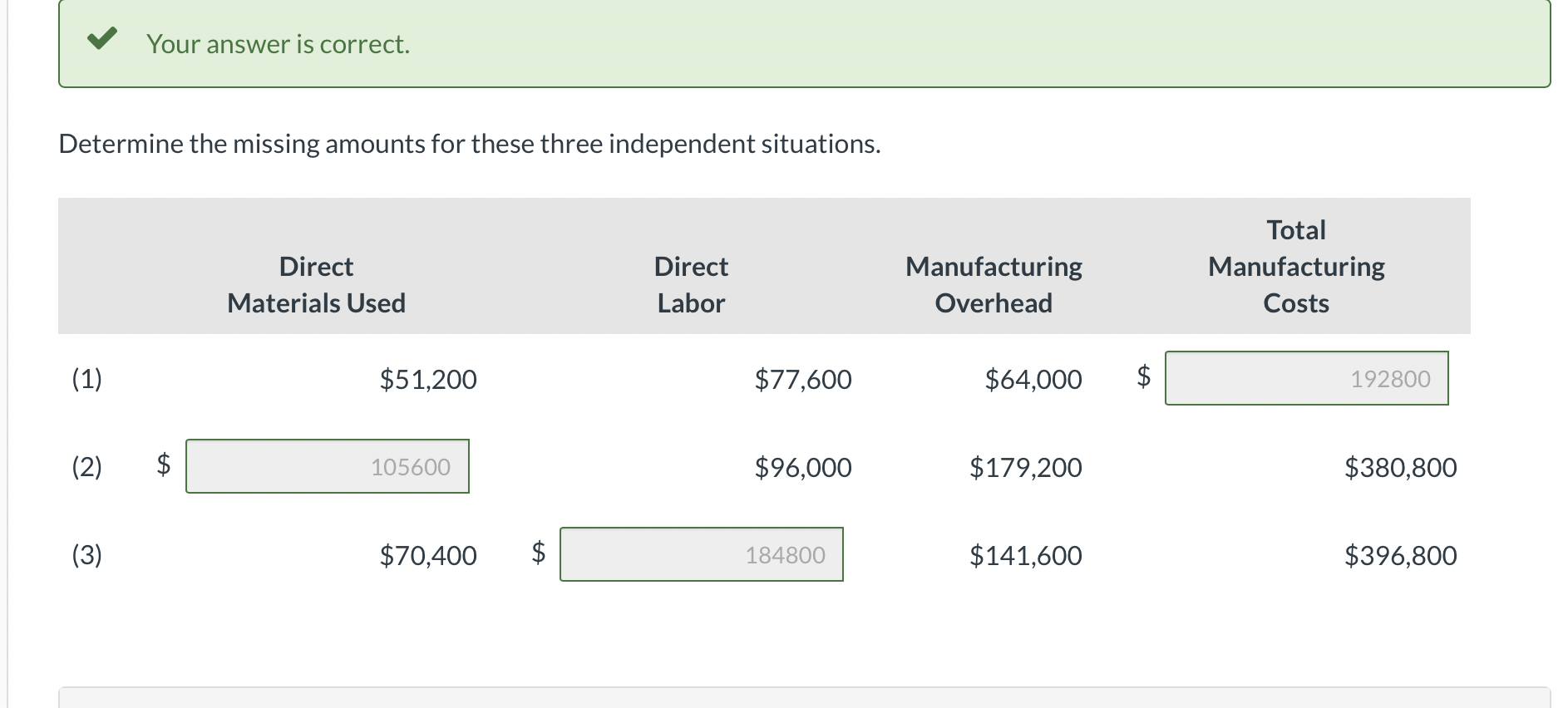
Task: Click the $380,800 total cost value
Action: coord(1401,467)
